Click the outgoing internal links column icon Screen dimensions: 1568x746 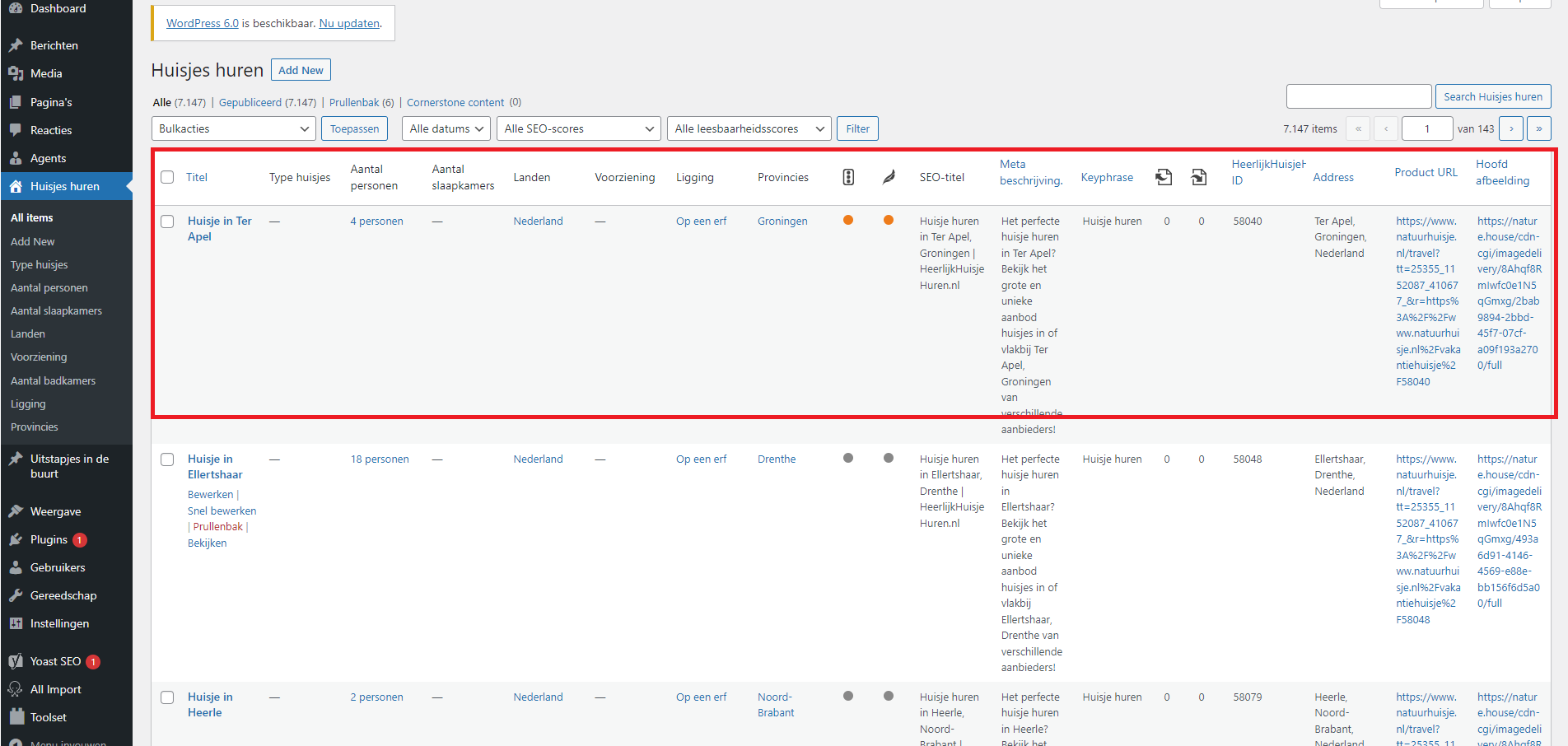click(x=1164, y=177)
